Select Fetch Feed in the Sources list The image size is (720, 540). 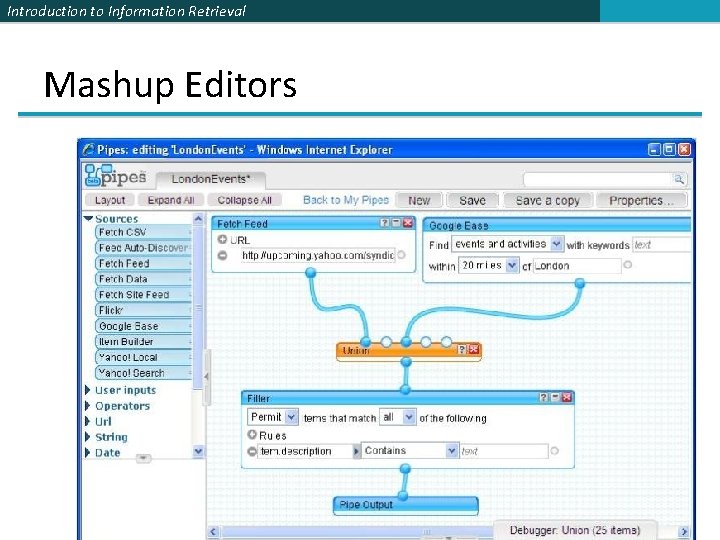pyautogui.click(x=143, y=263)
